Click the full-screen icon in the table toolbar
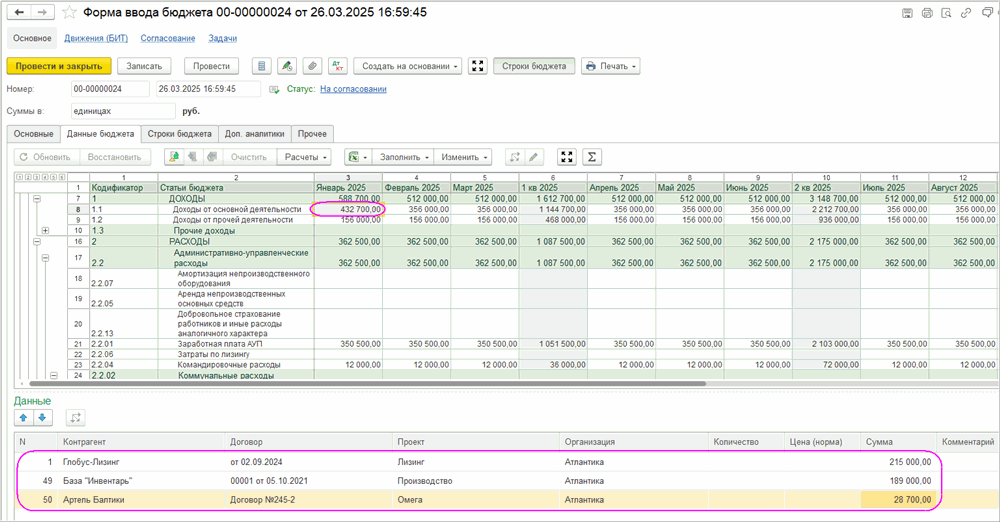 point(567,157)
